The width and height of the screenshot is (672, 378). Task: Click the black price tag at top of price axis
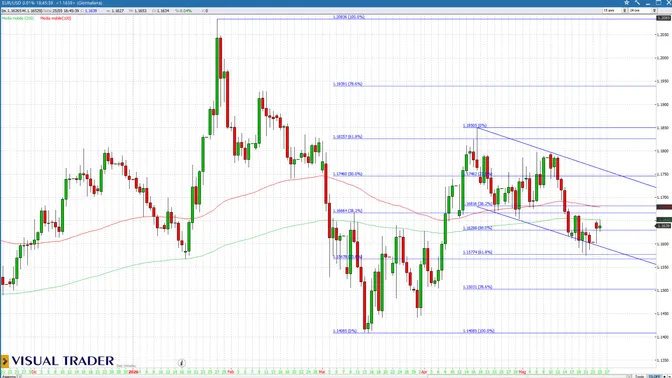[x=663, y=18]
